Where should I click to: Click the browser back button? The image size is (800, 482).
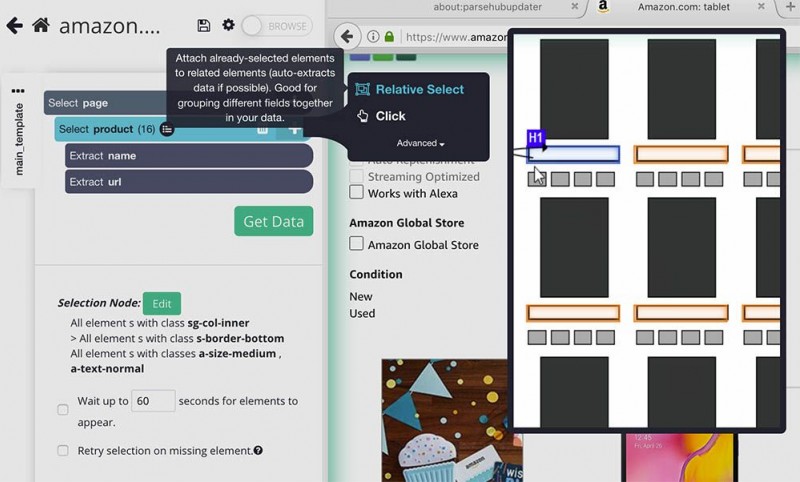click(x=346, y=37)
